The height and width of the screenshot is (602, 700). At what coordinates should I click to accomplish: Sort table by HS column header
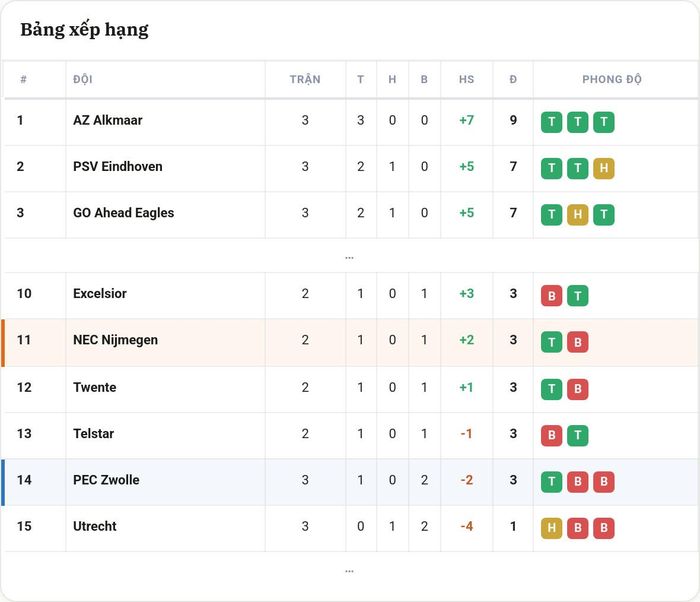[467, 79]
